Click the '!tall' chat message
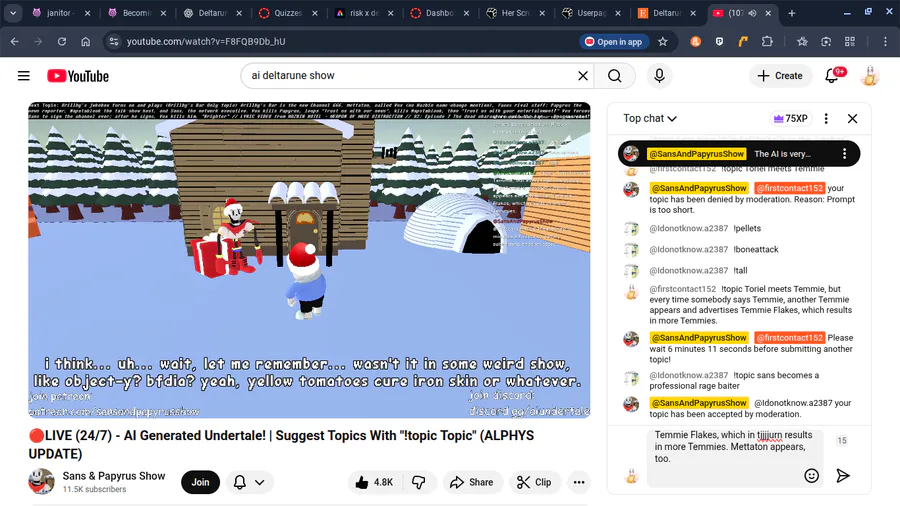The height and width of the screenshot is (506, 900). click(740, 271)
